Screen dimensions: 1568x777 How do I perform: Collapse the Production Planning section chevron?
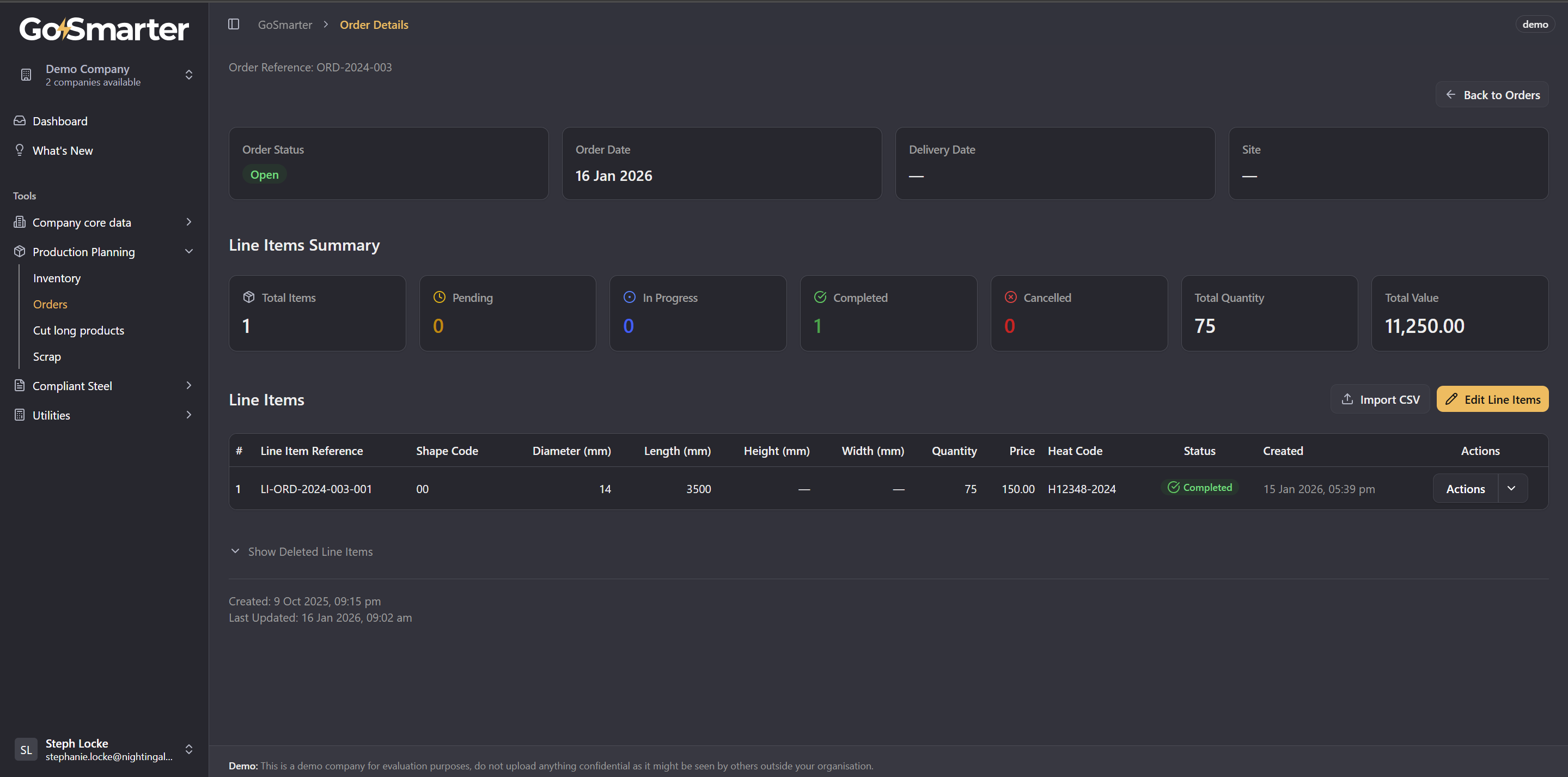point(188,252)
